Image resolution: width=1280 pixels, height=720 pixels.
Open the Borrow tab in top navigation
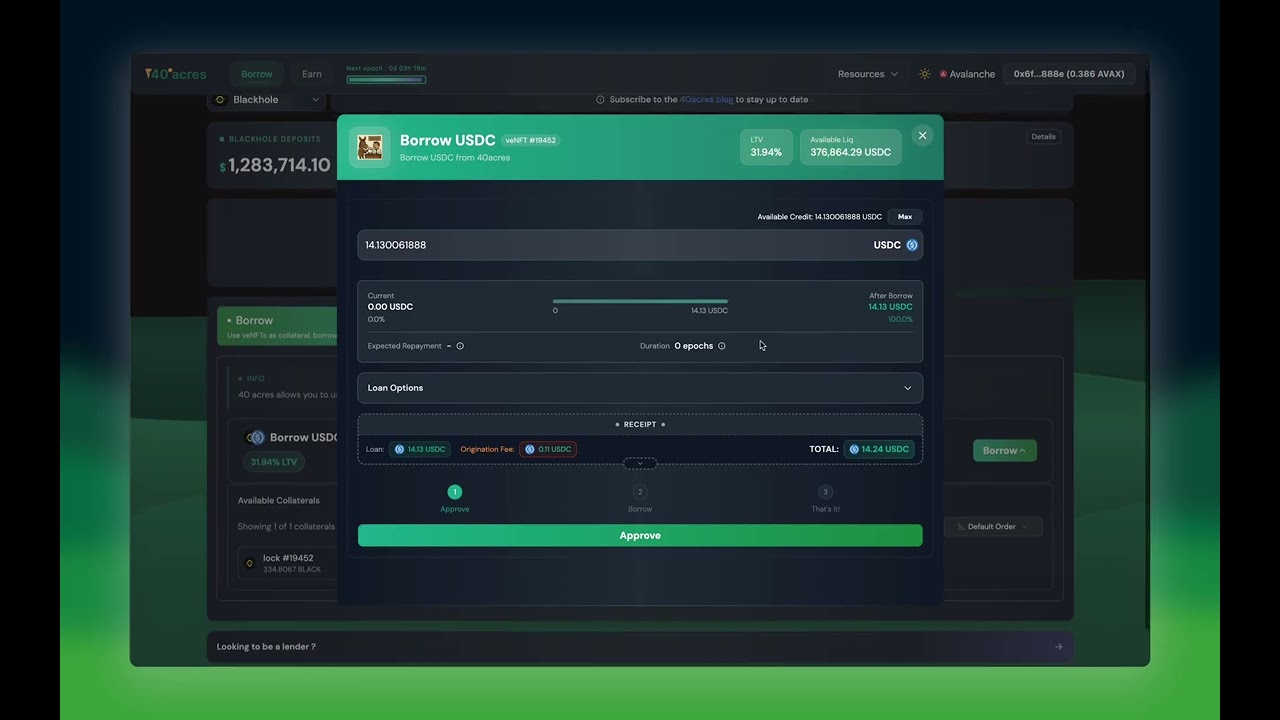coord(257,74)
